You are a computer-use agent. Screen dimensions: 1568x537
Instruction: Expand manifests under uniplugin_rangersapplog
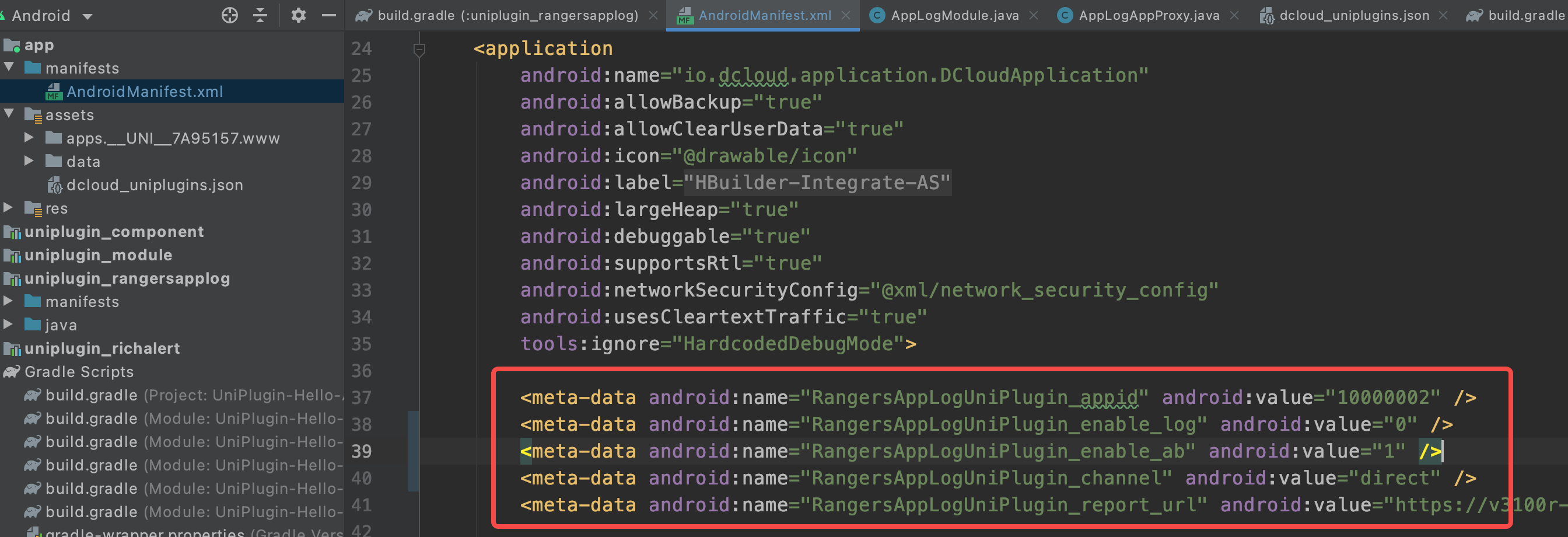tap(8, 301)
